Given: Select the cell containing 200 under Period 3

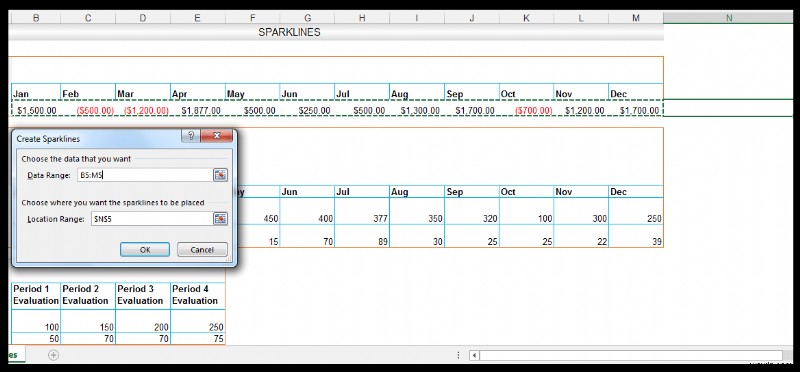Looking at the screenshot, I should [143, 321].
